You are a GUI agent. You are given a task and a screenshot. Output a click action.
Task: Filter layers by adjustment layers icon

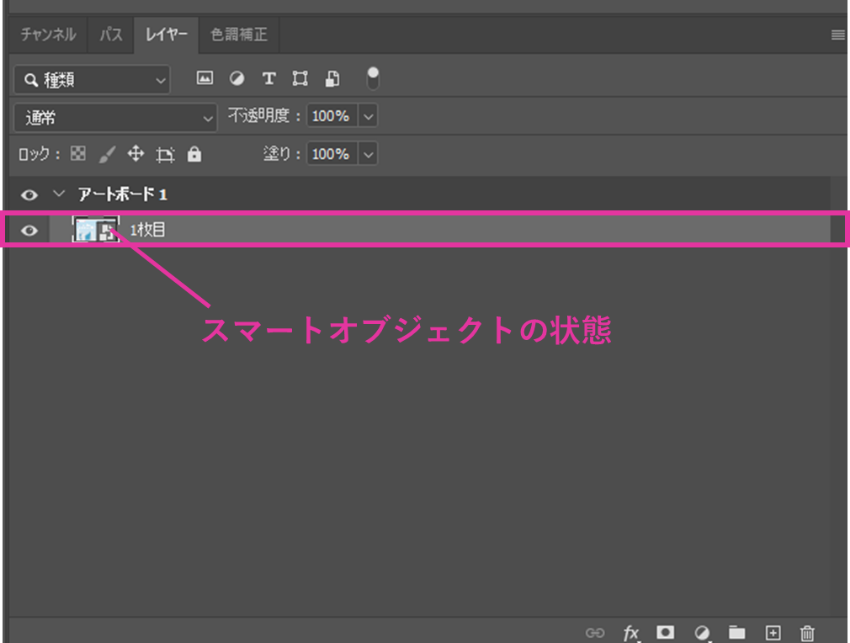coord(236,79)
